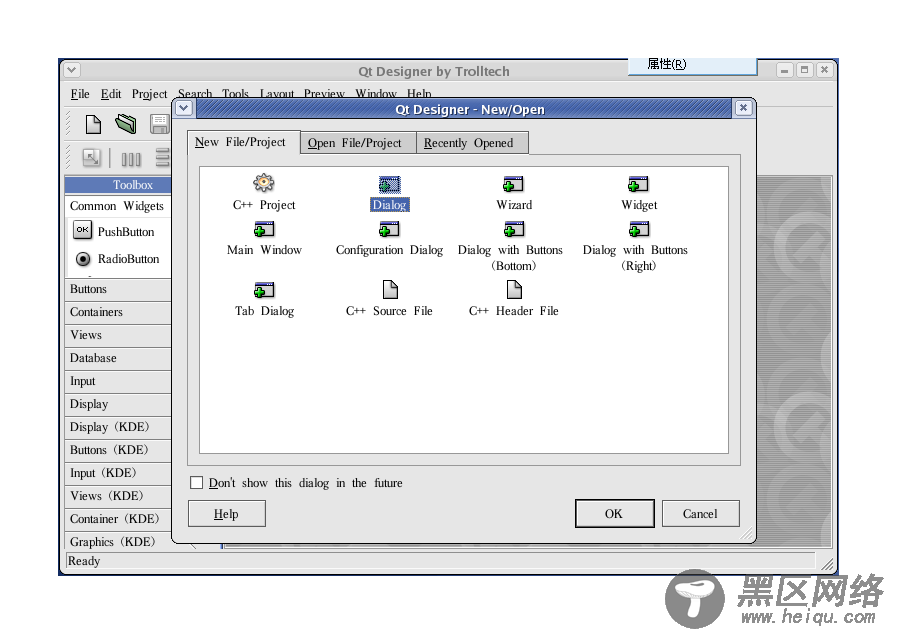
Task: Click the OK button
Action: pos(614,513)
